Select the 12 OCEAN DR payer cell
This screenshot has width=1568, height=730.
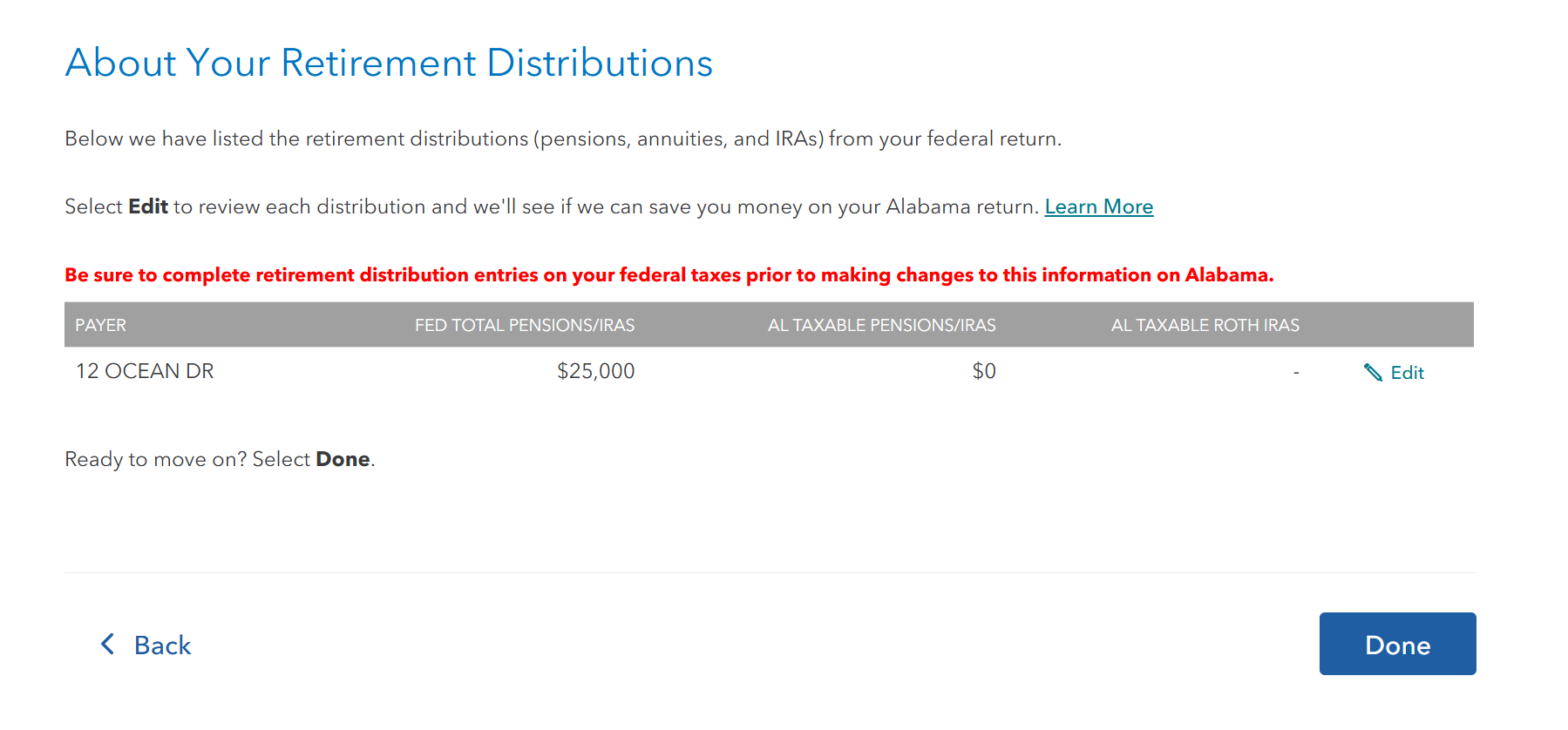[145, 371]
